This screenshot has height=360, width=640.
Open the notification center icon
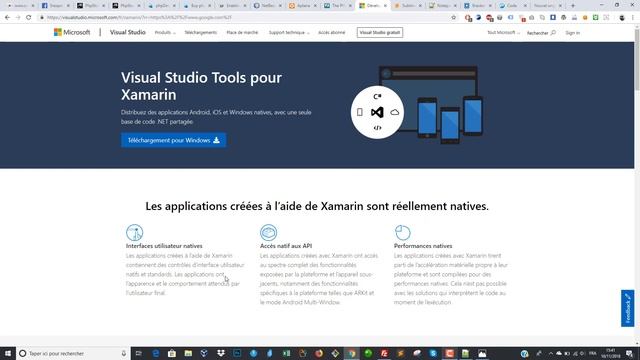tap(629, 353)
